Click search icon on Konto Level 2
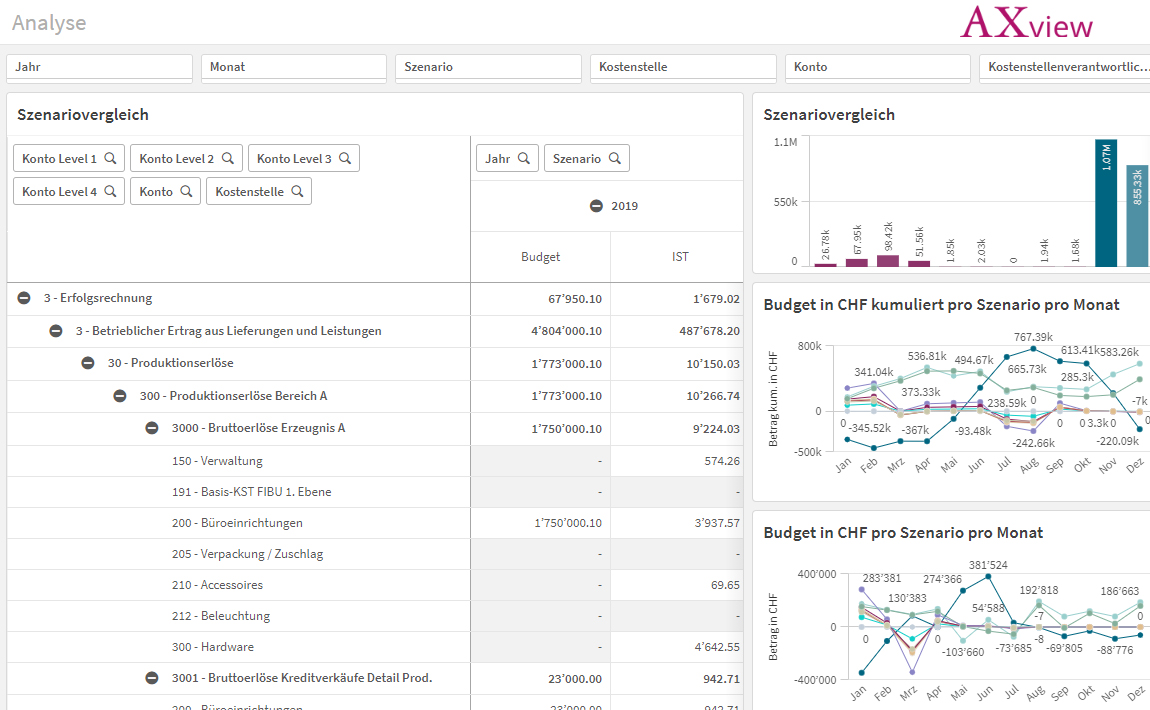The height and width of the screenshot is (710, 1150). 227,158
